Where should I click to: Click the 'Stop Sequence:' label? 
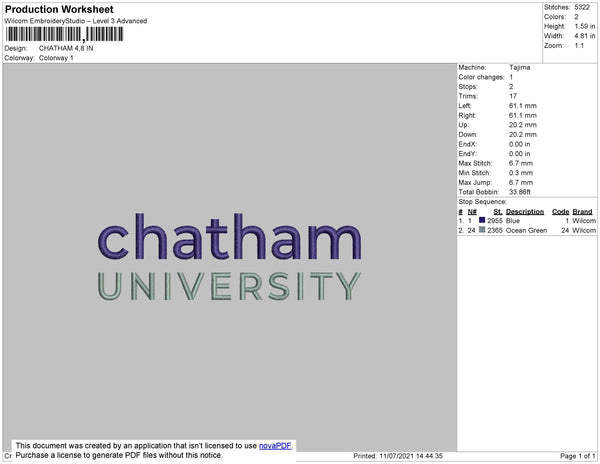tap(482, 202)
